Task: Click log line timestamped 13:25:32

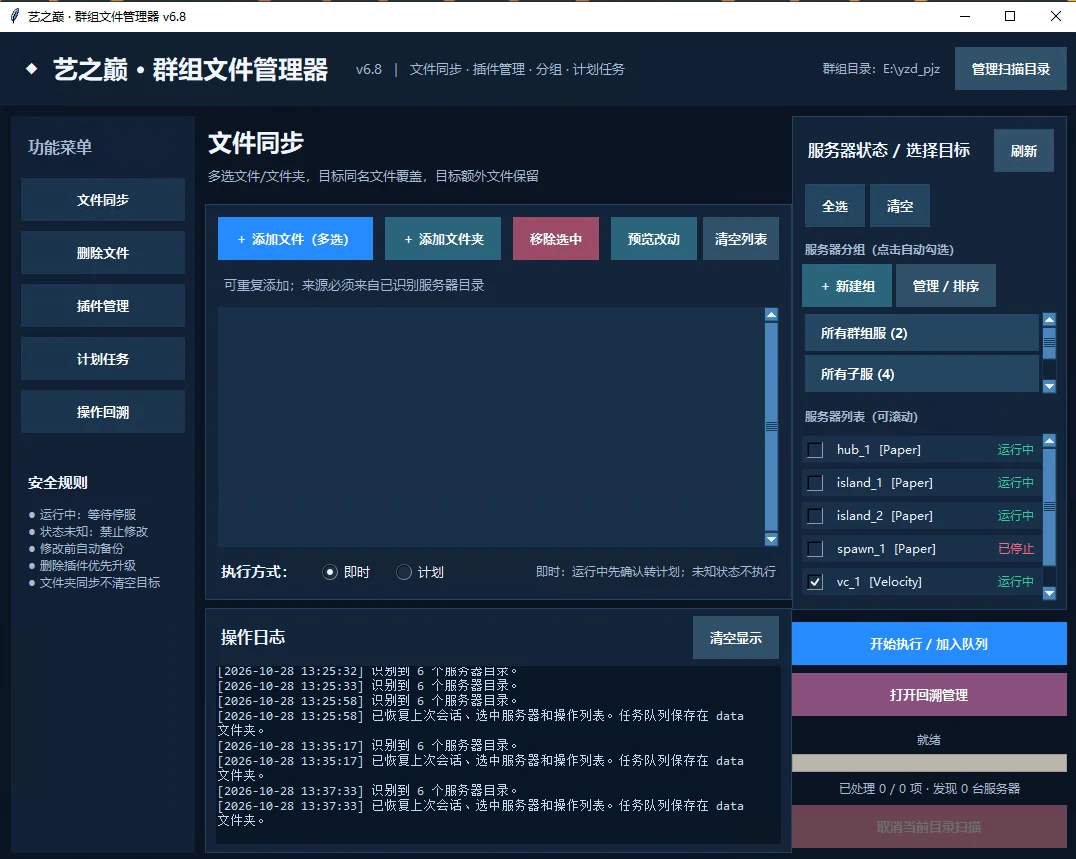Action: (367, 671)
